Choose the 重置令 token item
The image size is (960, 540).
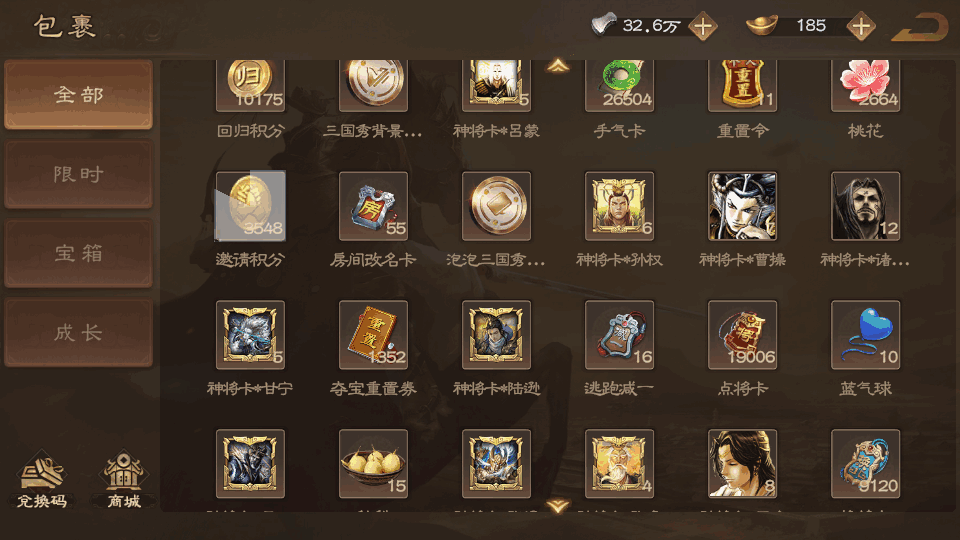pyautogui.click(x=743, y=86)
